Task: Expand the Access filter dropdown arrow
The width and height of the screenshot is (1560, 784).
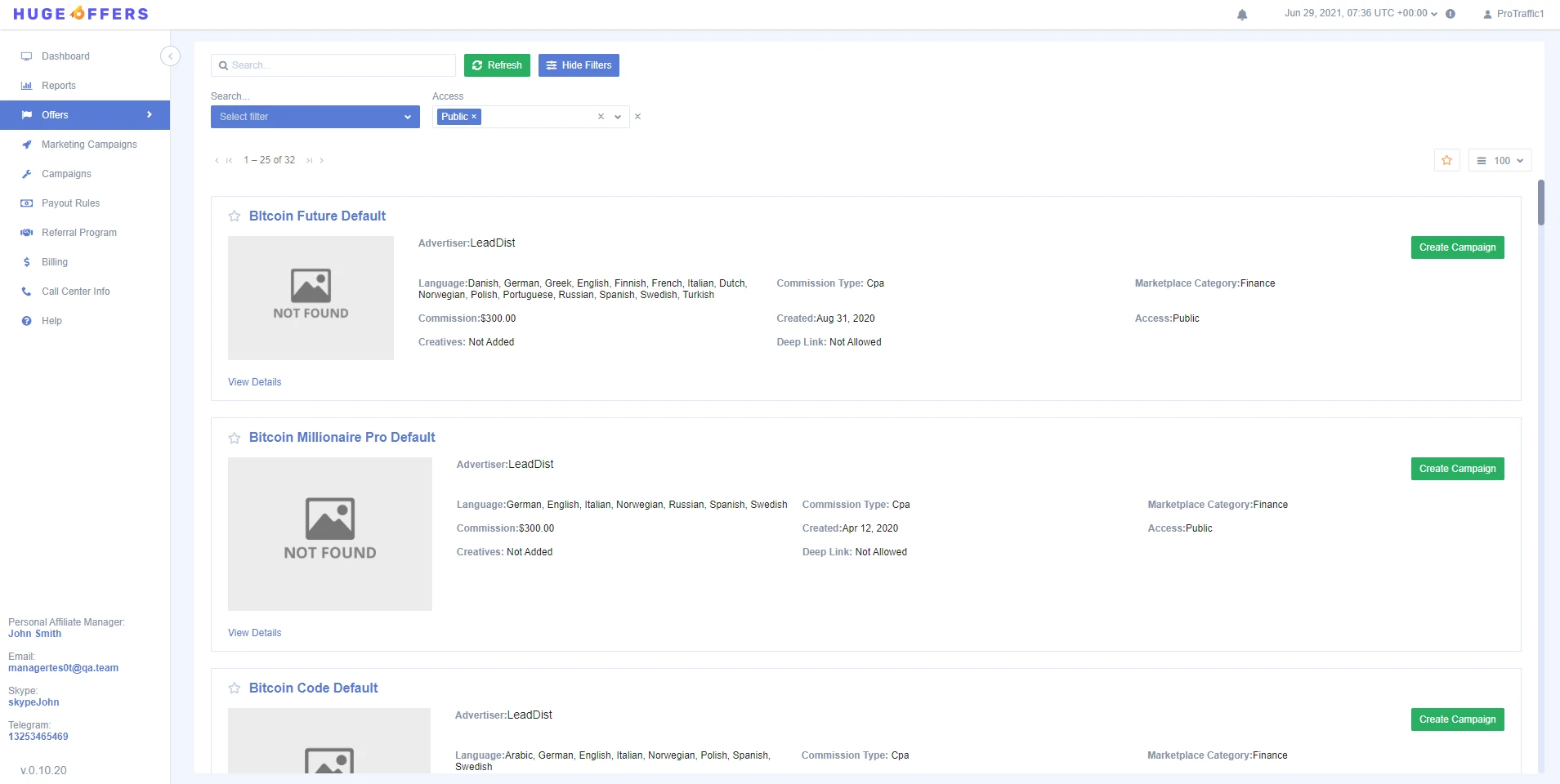Action: point(618,117)
